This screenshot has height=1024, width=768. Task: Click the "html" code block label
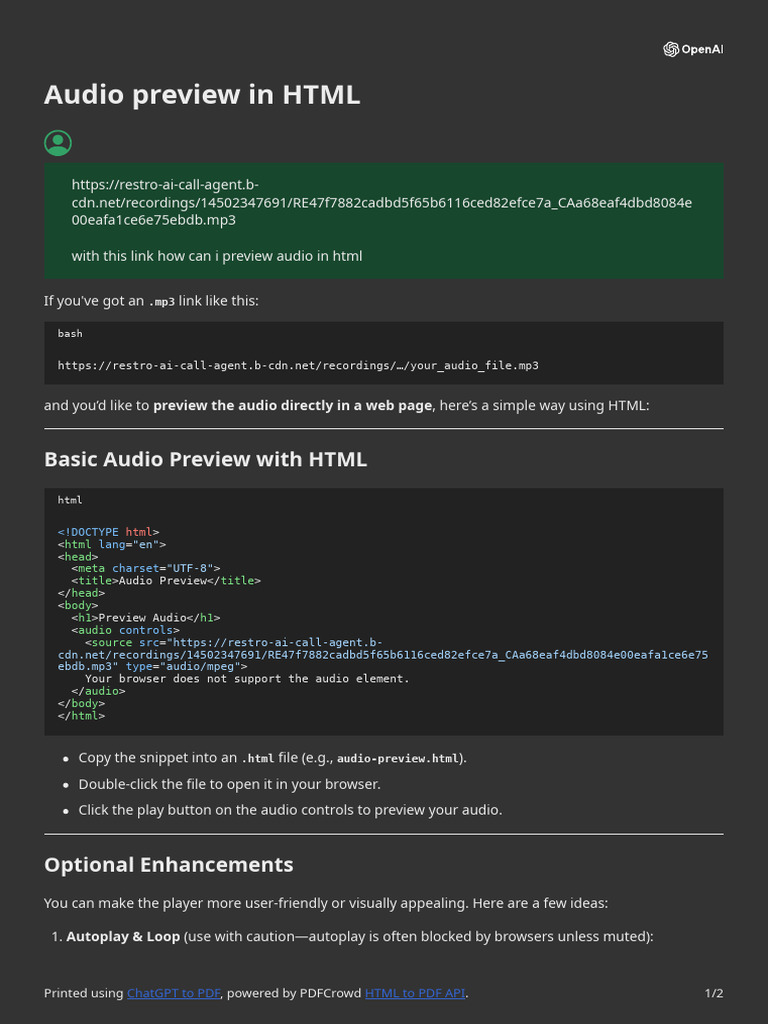pos(70,499)
